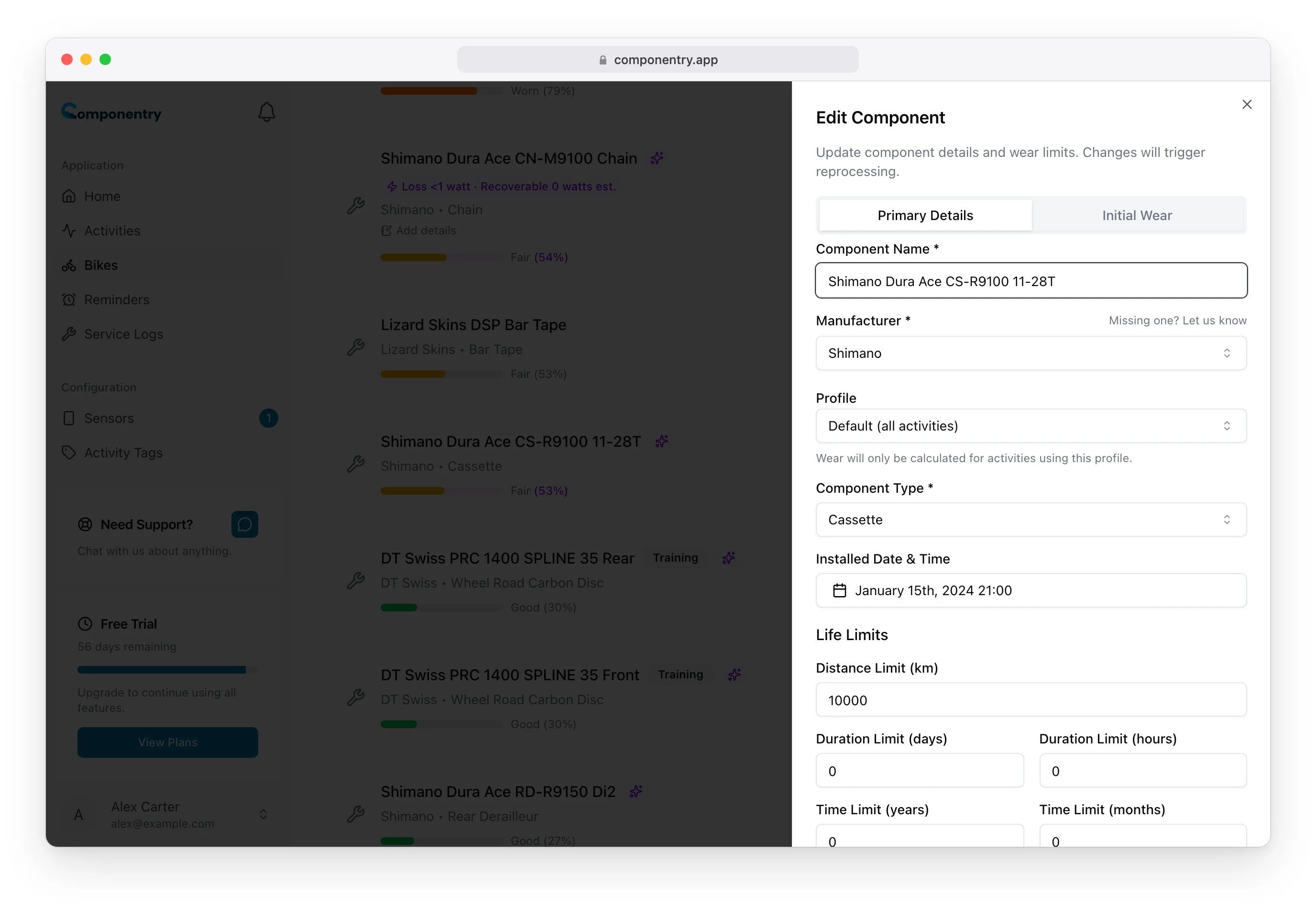Click the PRC 1400 Rear wear bar
The width and height of the screenshot is (1316, 908).
click(x=442, y=607)
